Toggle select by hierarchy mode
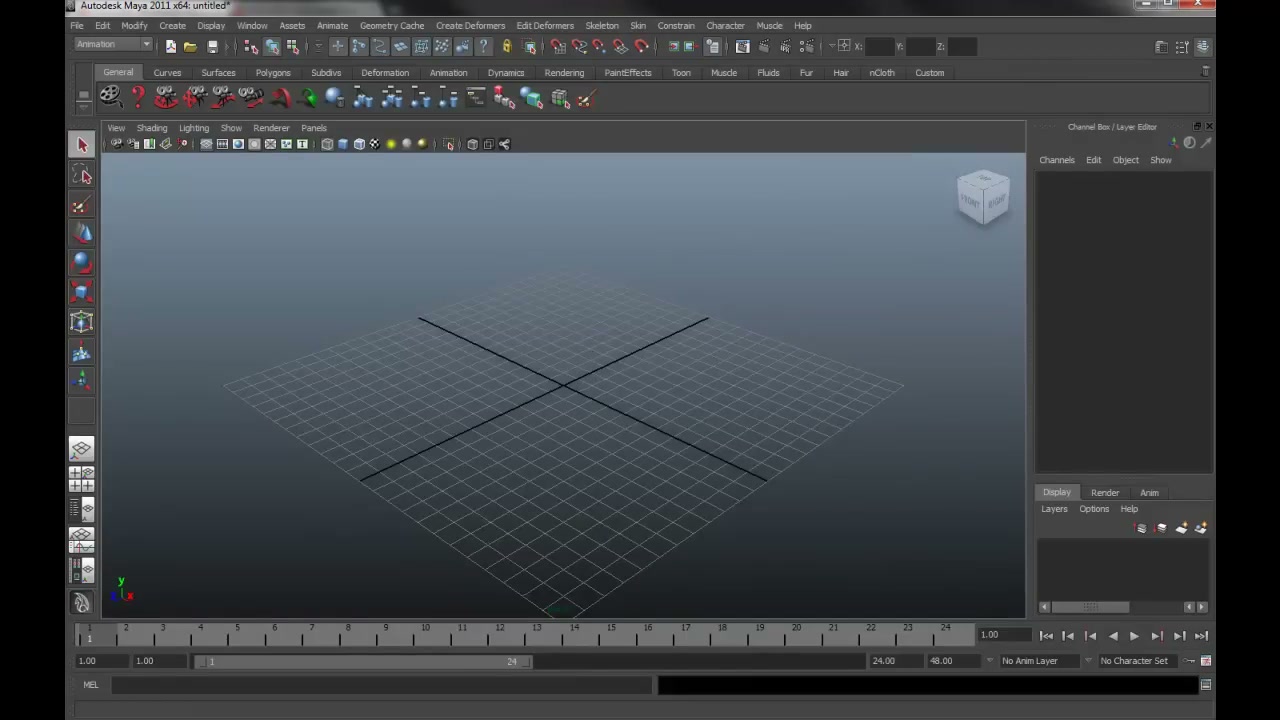 250,46
